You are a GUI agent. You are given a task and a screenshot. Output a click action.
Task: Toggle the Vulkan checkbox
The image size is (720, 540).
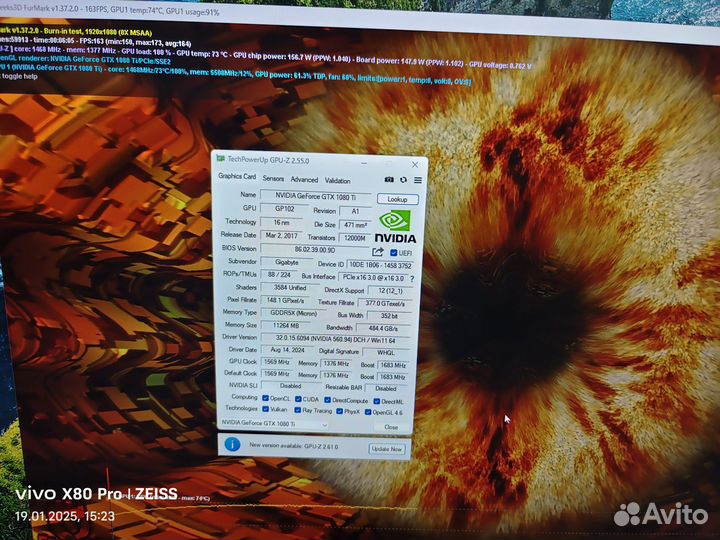pos(265,409)
